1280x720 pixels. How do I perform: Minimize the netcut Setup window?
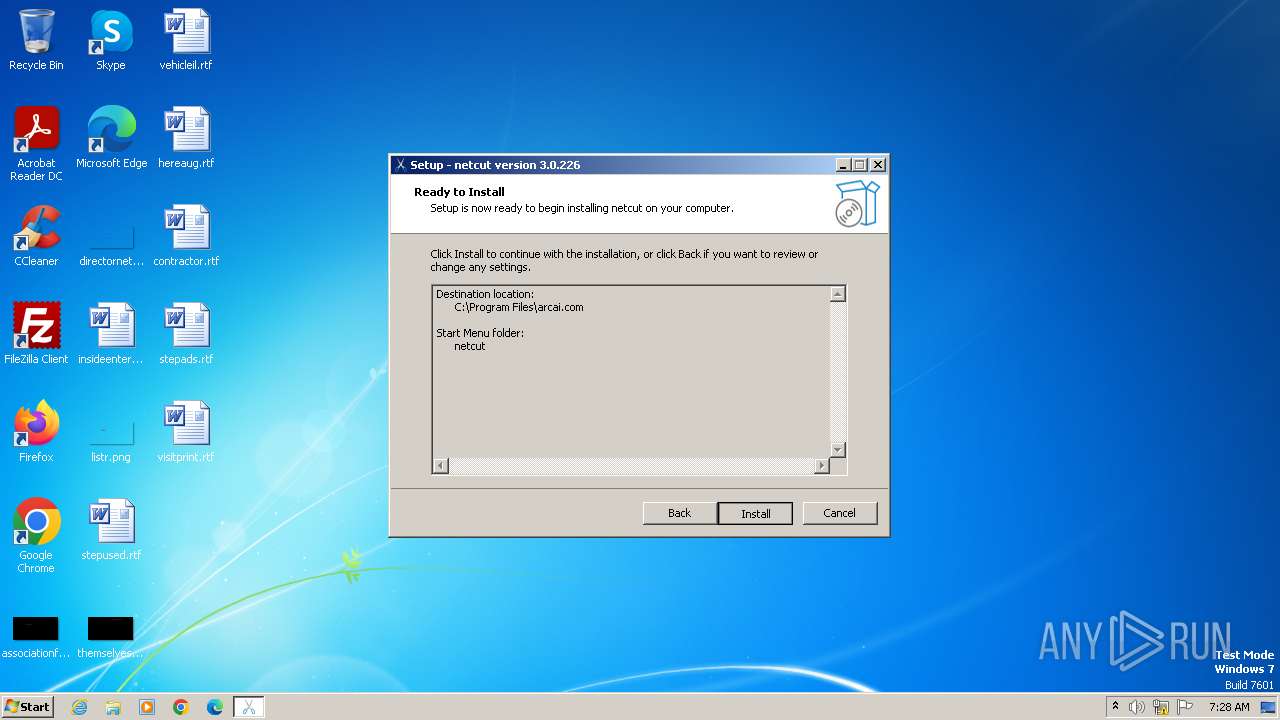click(843, 165)
